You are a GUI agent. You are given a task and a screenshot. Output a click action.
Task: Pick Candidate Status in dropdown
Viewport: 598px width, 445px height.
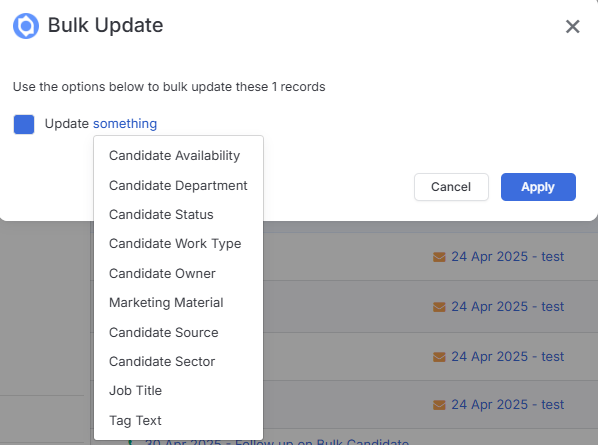[161, 214]
